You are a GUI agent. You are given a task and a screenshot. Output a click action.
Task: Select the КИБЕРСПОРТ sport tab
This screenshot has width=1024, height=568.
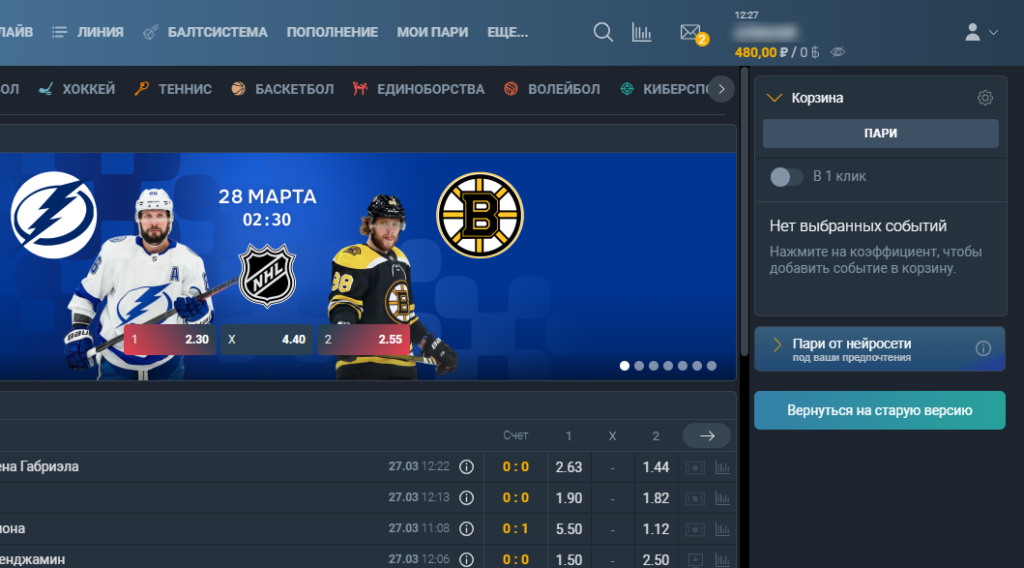tap(664, 89)
